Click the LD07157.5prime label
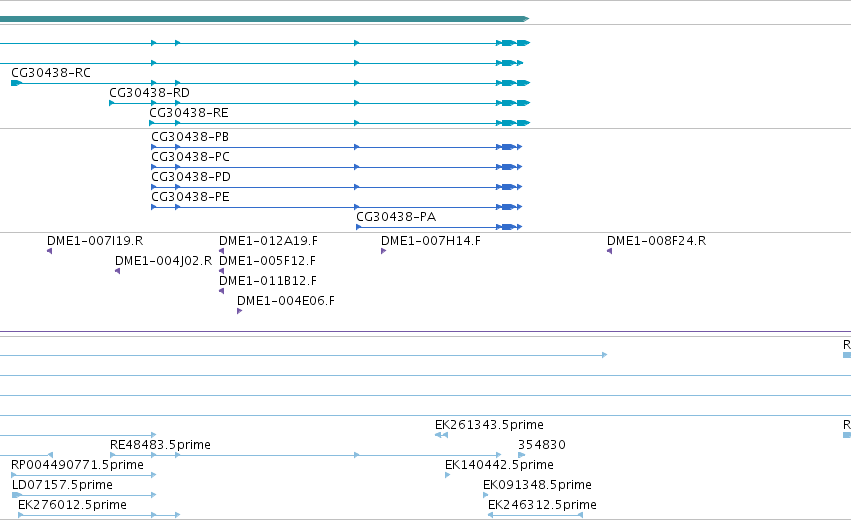The height and width of the screenshot is (520, 851). [62, 485]
